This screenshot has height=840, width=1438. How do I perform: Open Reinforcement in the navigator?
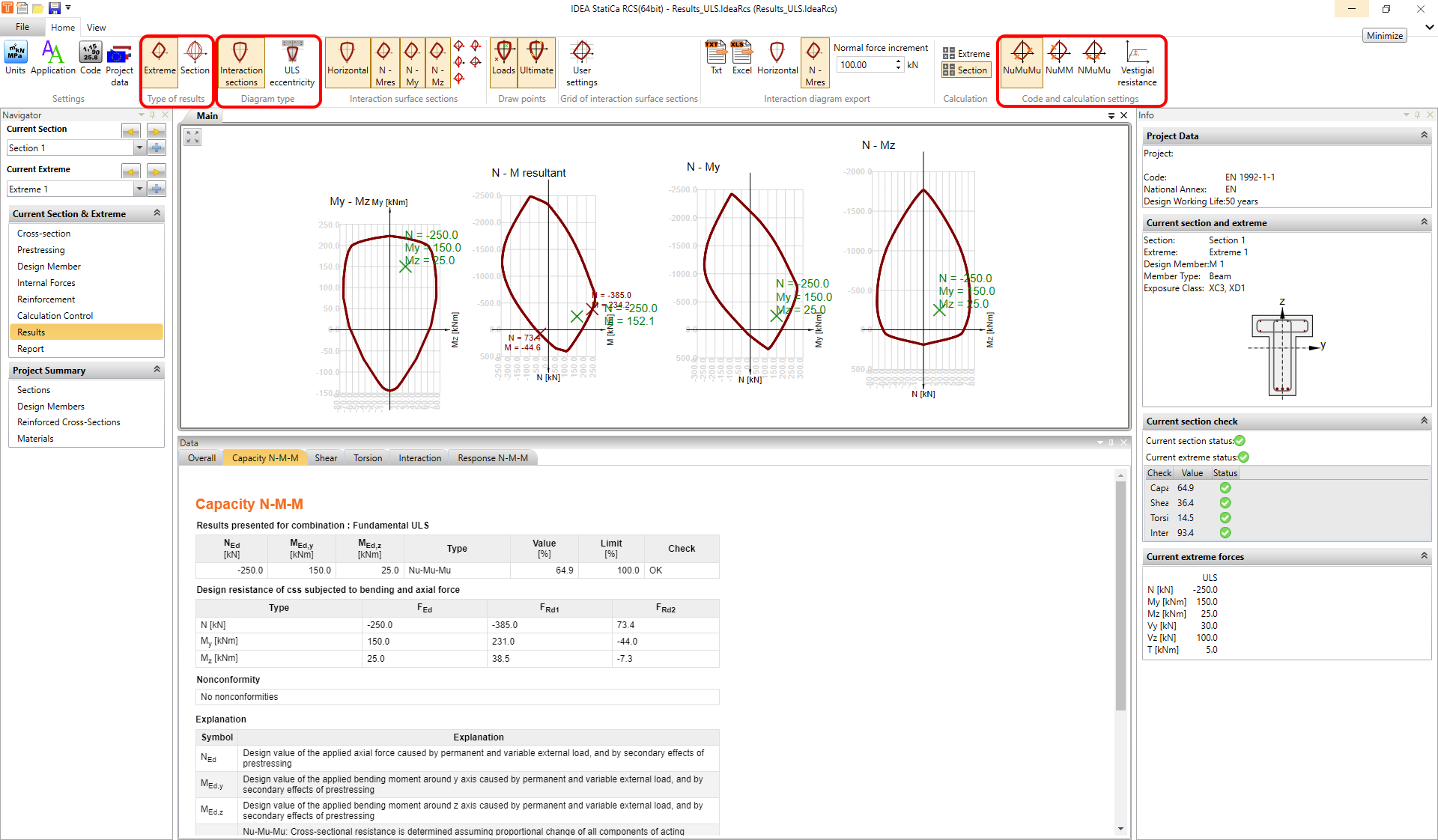pos(46,299)
